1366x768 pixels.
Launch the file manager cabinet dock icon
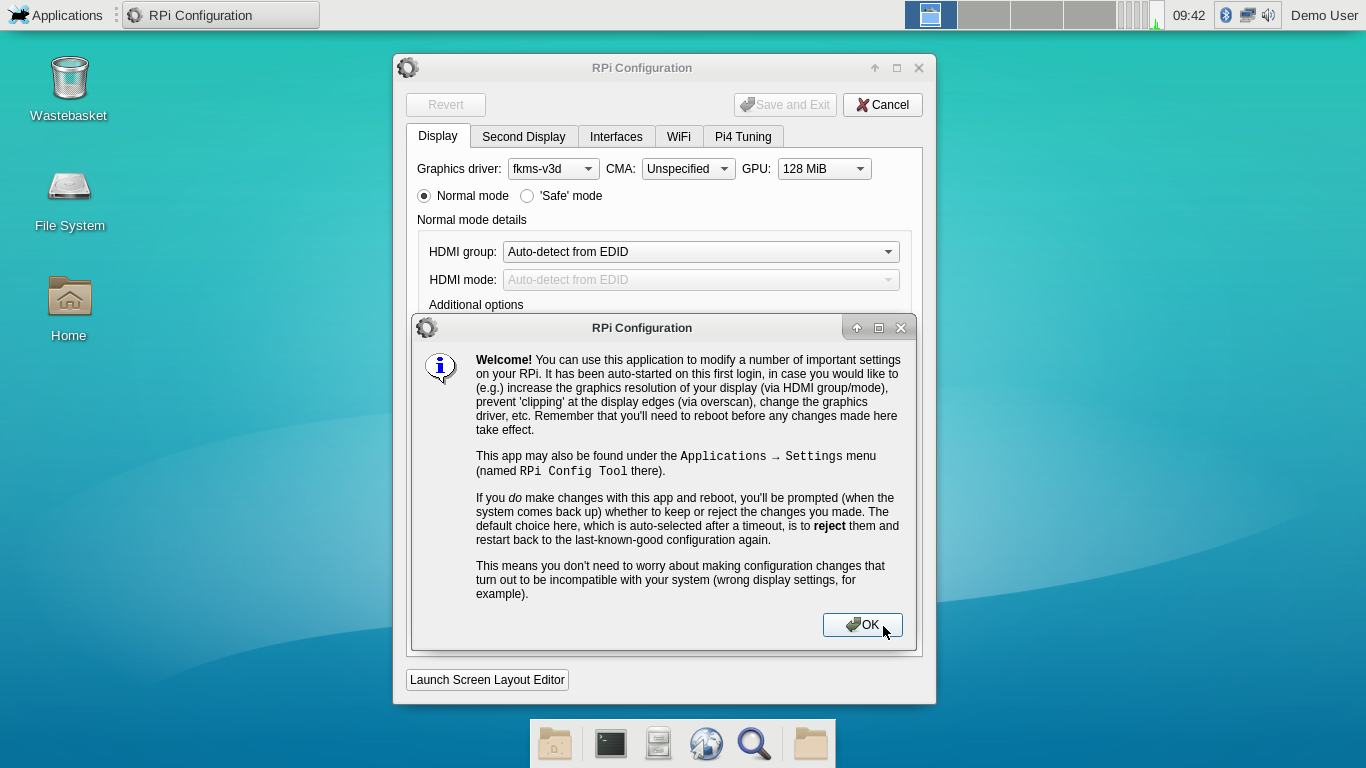pos(658,744)
